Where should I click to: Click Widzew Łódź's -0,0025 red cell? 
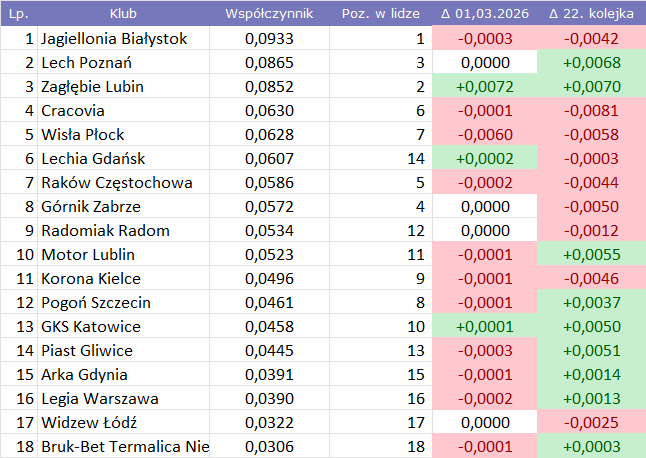tap(591, 423)
